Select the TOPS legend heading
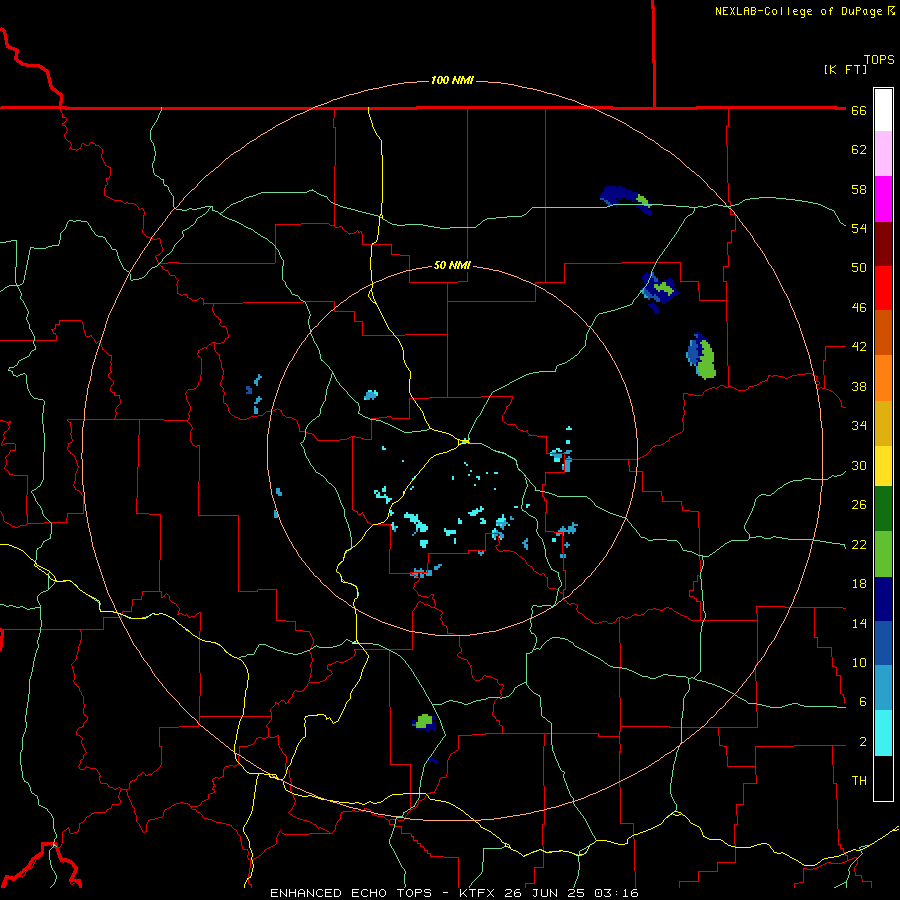Screen dimensions: 900x900 pyautogui.click(x=879, y=60)
